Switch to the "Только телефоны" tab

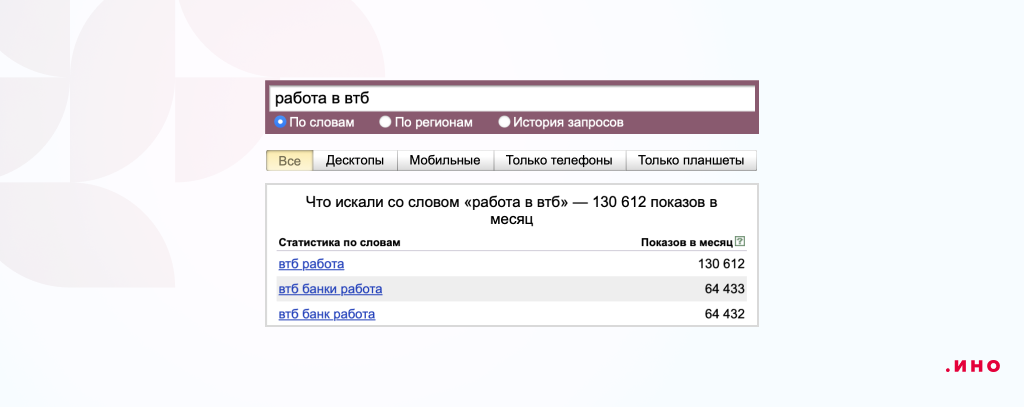(559, 160)
